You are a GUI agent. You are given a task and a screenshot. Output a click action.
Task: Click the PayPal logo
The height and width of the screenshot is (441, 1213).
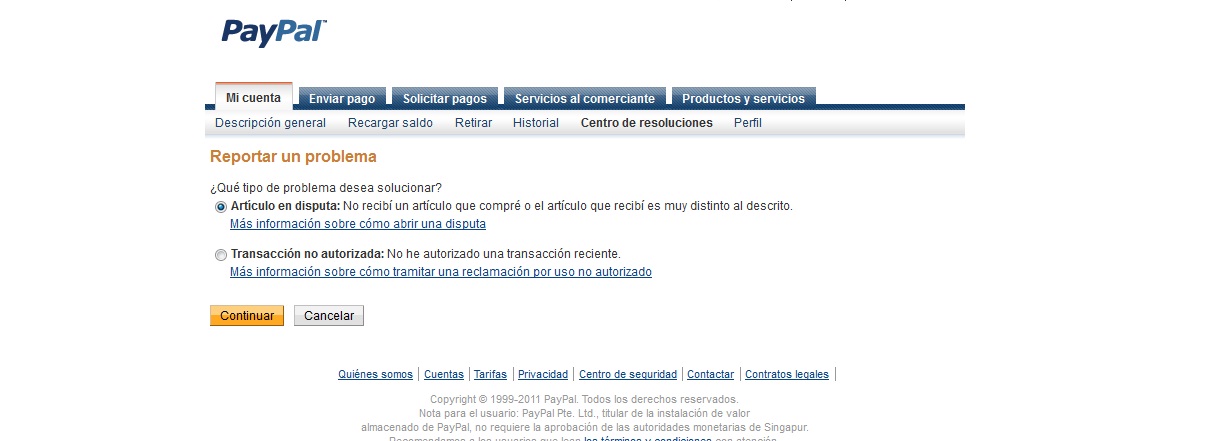[274, 32]
